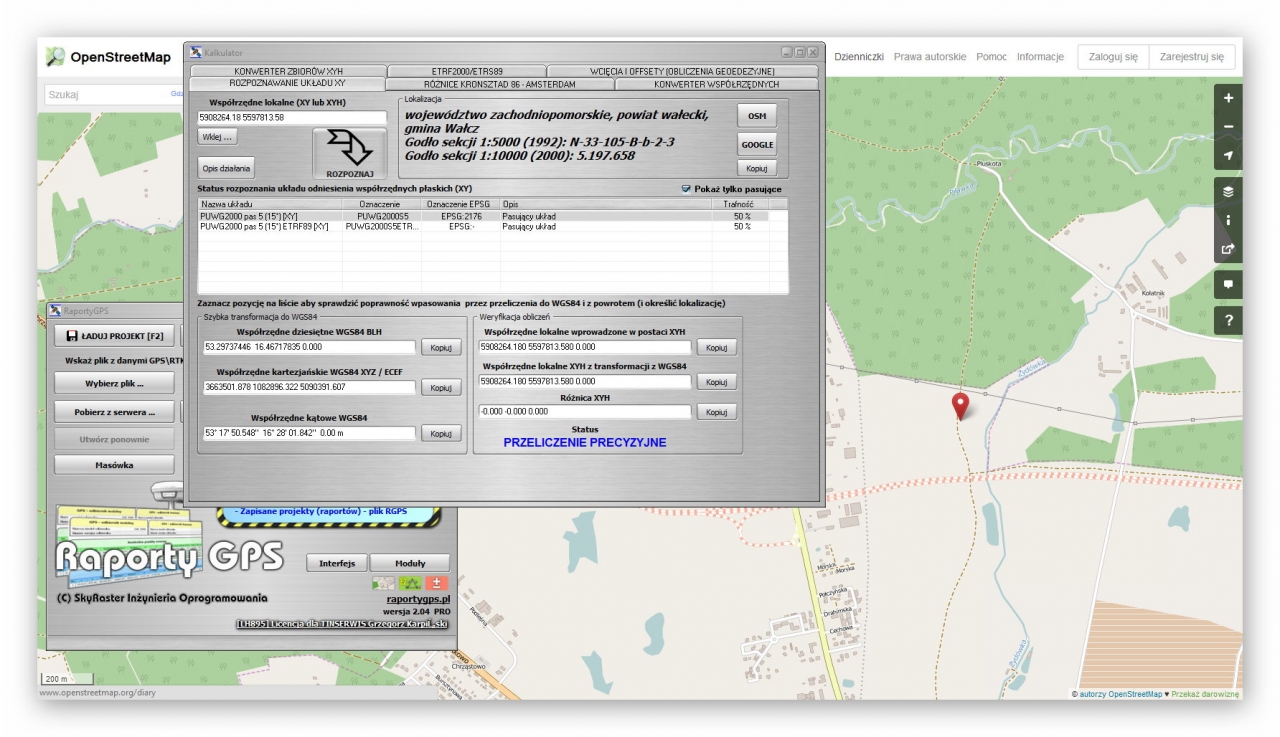Screen dimensions: 1280x737
Task: Click the local coordinates XY input field
Action: click(292, 118)
